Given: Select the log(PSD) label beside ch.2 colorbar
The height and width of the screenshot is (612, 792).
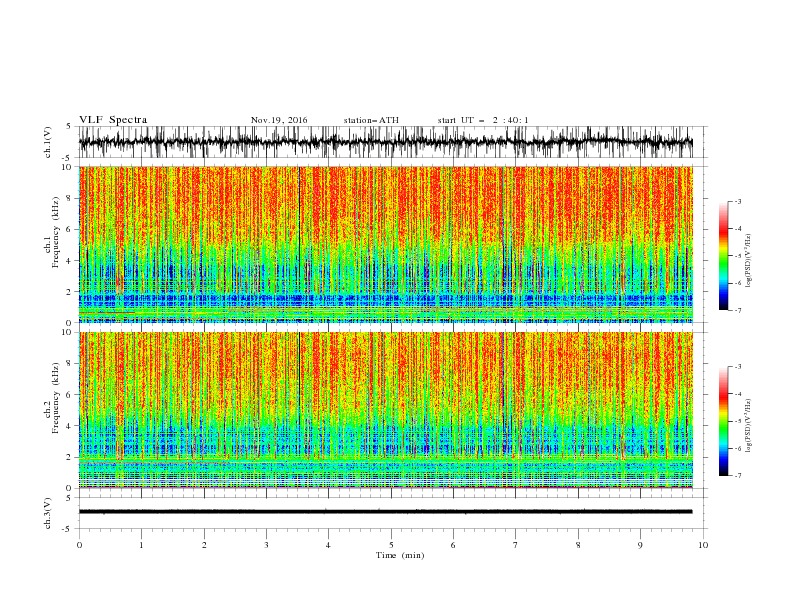Looking at the screenshot, I should (748, 426).
